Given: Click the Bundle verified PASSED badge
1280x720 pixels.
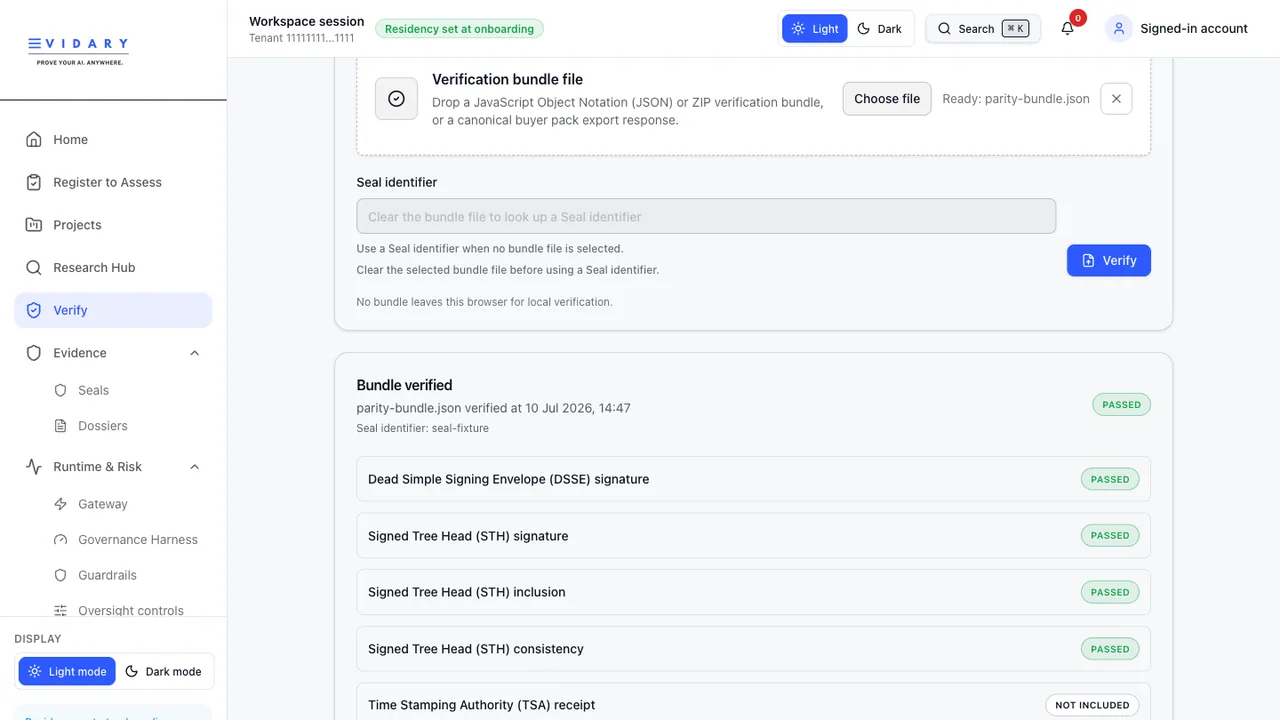Looking at the screenshot, I should (x=1121, y=405).
